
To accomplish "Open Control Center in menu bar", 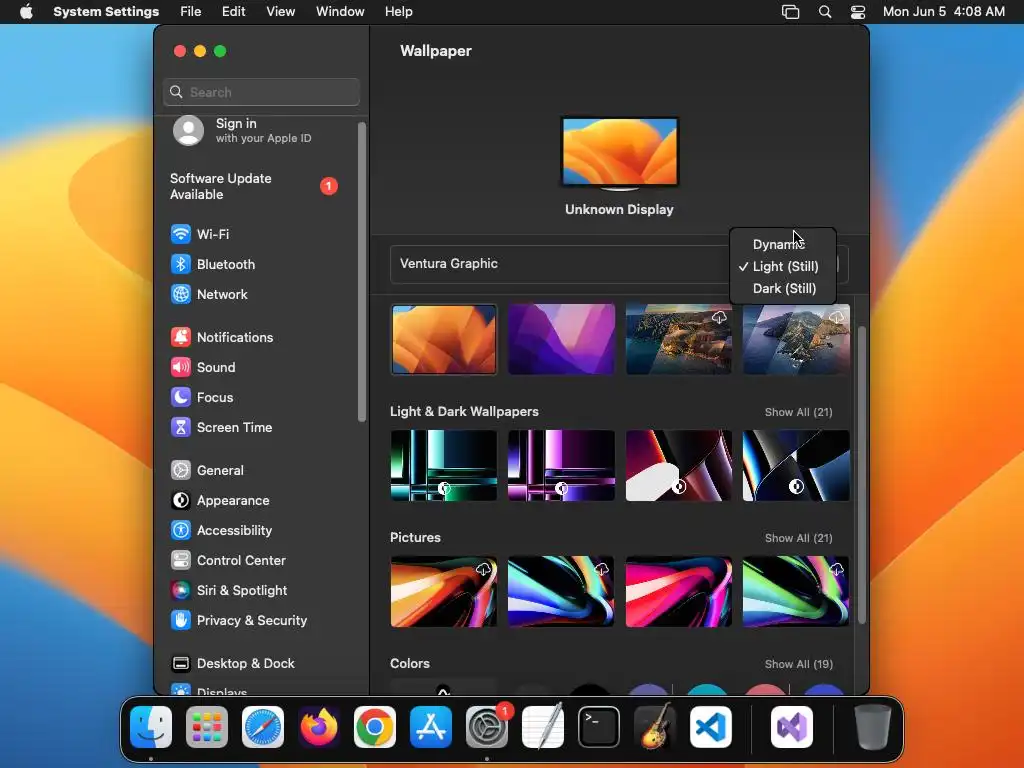I will tap(857, 12).
